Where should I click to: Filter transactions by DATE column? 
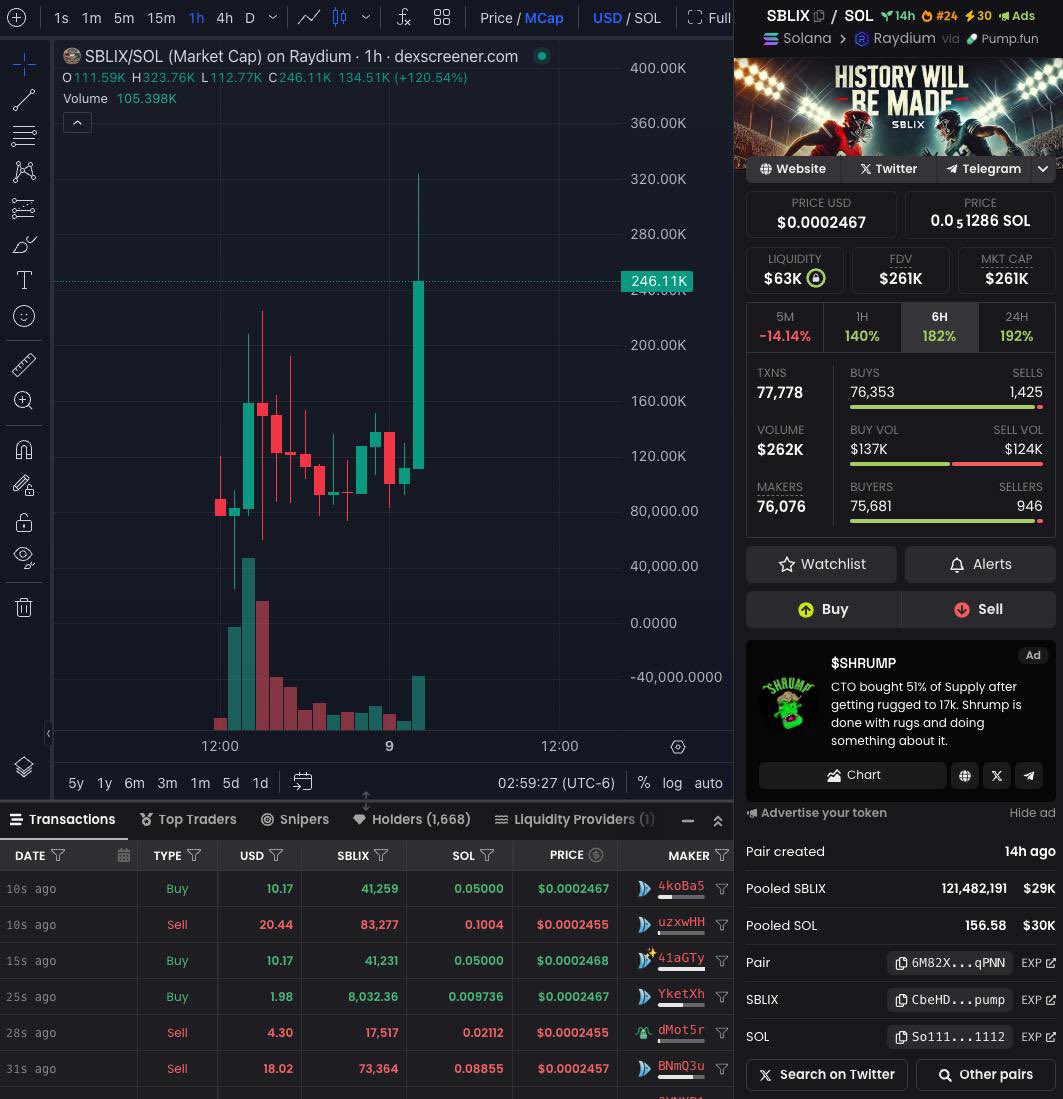(x=59, y=856)
